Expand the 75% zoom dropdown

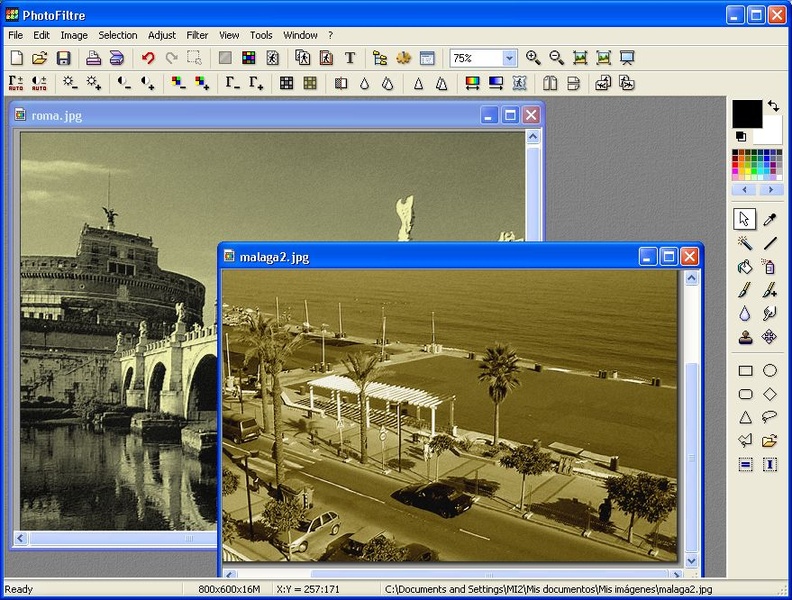point(509,58)
